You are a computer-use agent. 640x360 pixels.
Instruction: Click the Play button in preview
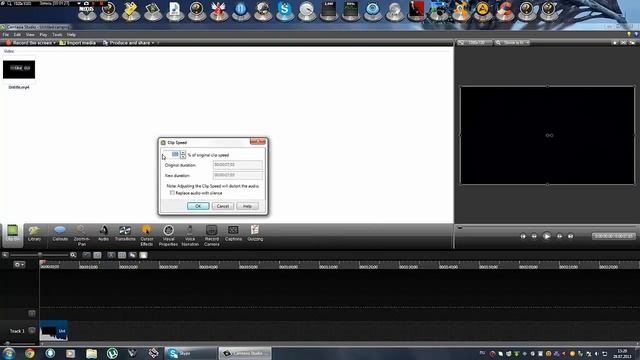(x=547, y=236)
